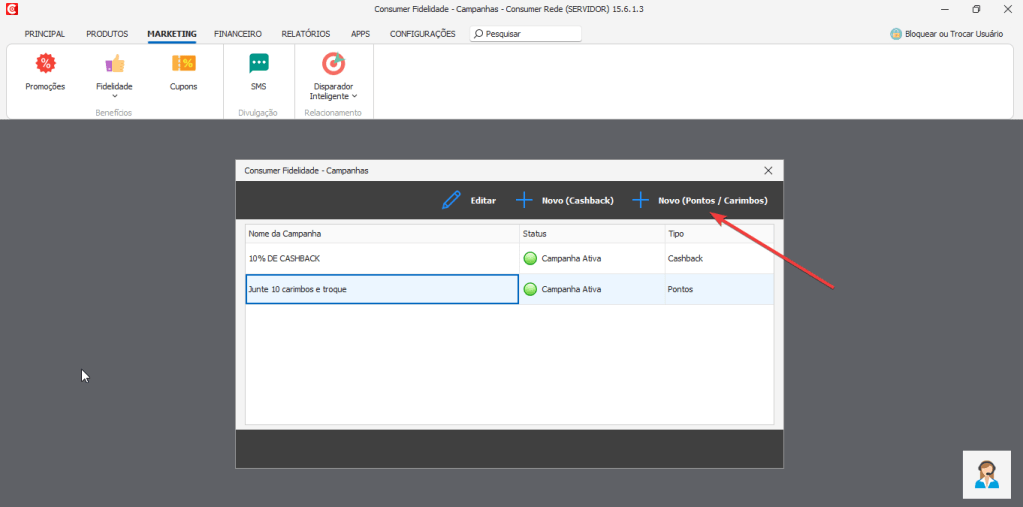Open the CONFIGURAÇÕES tab
The image size is (1023, 507).
(422, 34)
